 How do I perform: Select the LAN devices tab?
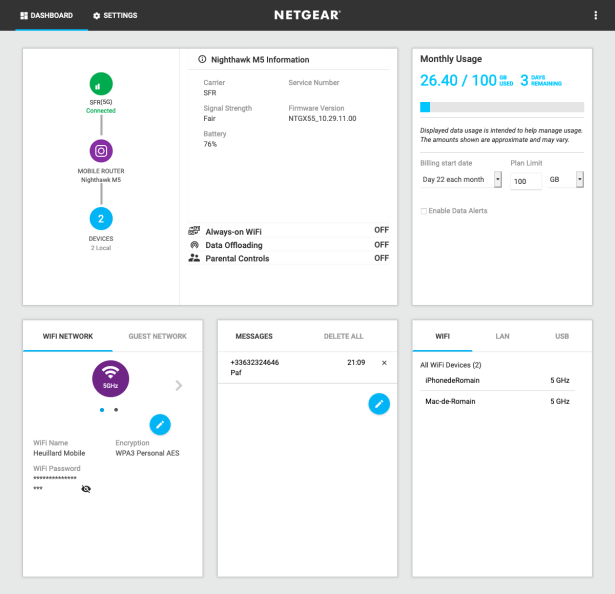pos(502,336)
